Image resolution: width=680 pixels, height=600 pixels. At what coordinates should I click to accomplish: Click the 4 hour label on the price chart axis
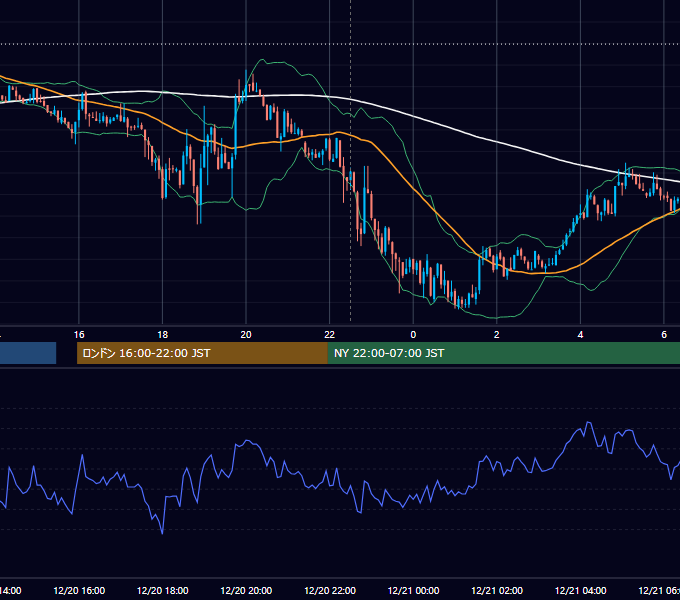pos(580,335)
